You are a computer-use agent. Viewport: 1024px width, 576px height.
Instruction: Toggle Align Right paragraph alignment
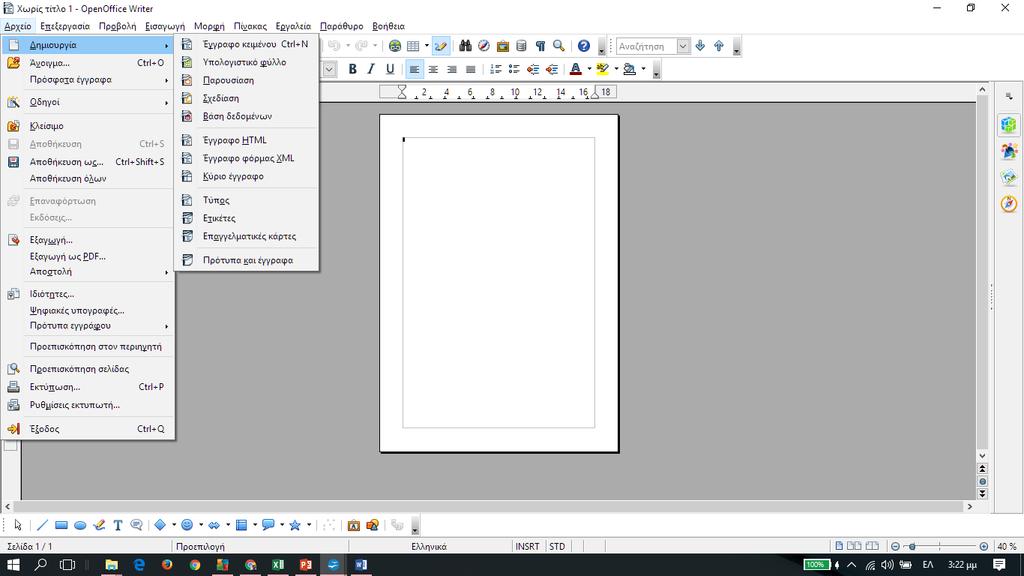coord(452,69)
